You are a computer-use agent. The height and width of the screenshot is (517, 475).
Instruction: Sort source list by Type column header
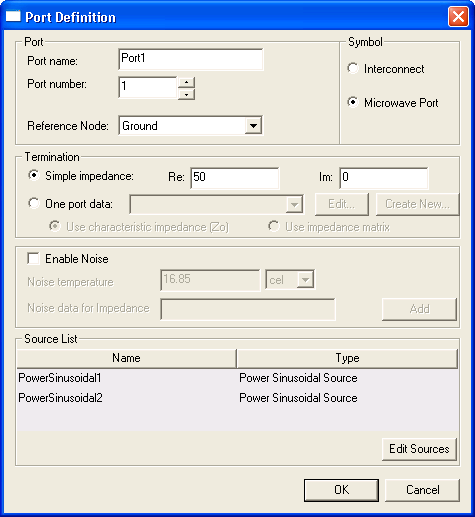[347, 358]
